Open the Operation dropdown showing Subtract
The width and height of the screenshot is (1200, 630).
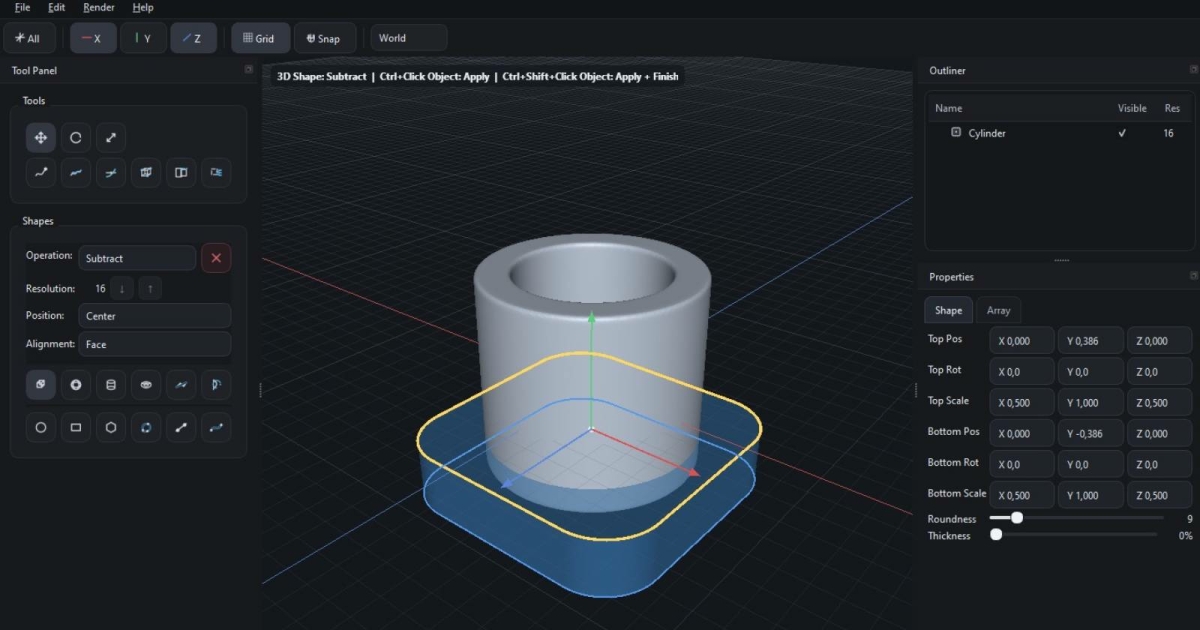[x=137, y=258]
